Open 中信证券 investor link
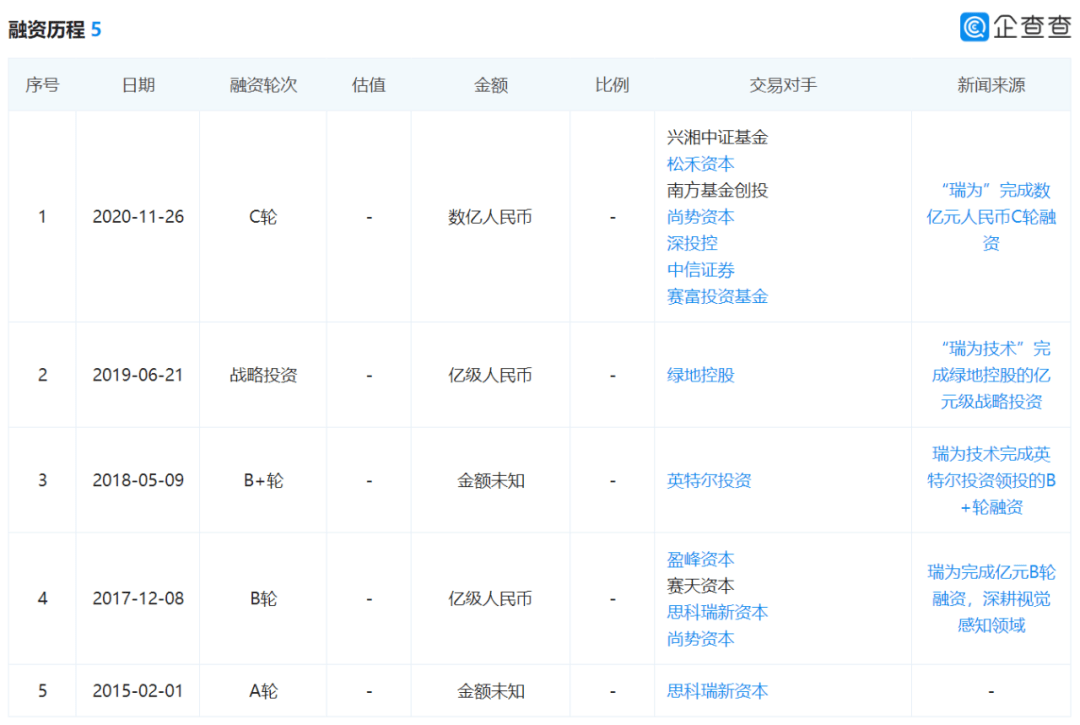This screenshot has height=725, width=1080. (700, 270)
